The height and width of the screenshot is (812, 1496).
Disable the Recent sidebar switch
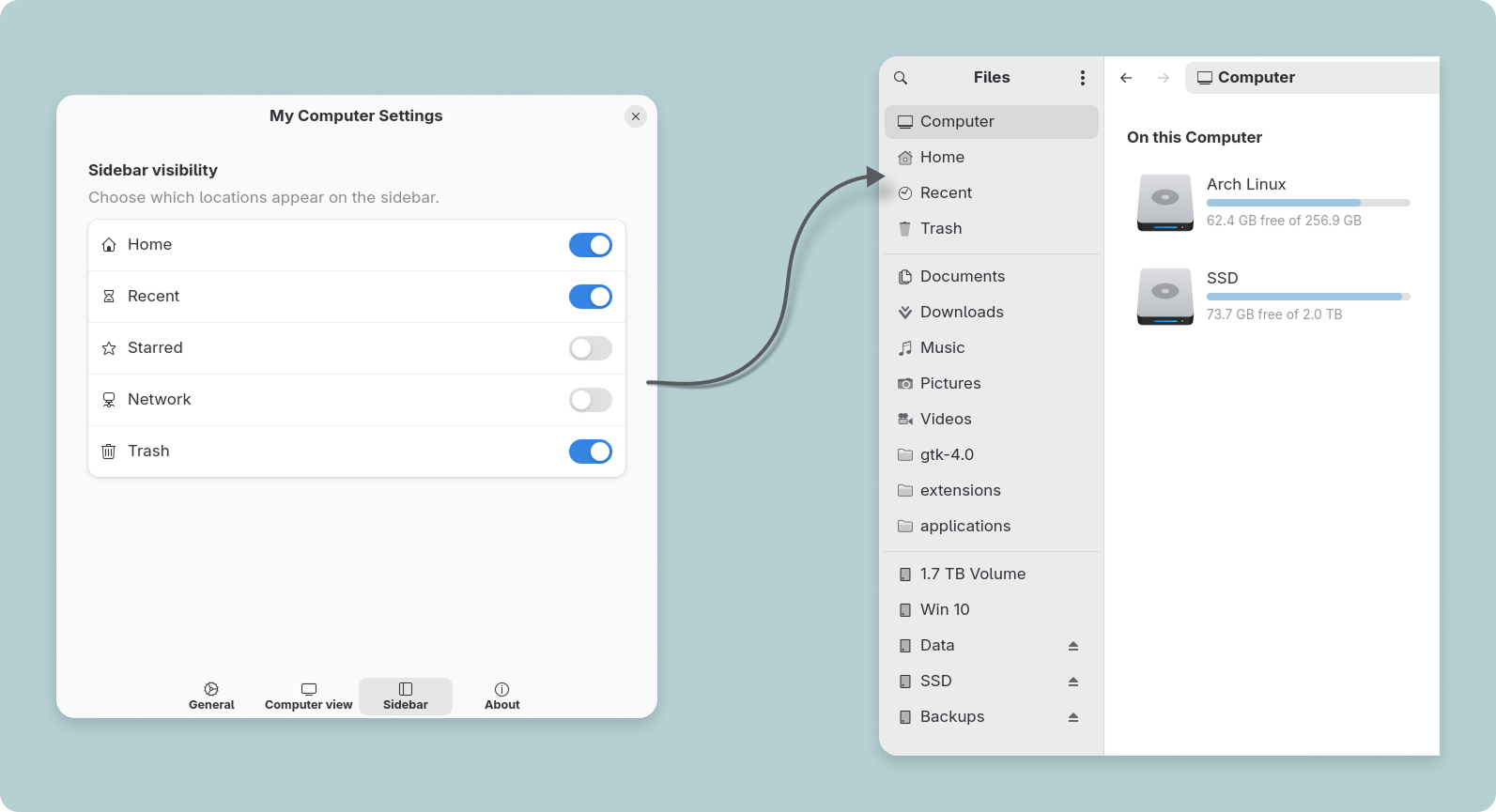coord(591,297)
